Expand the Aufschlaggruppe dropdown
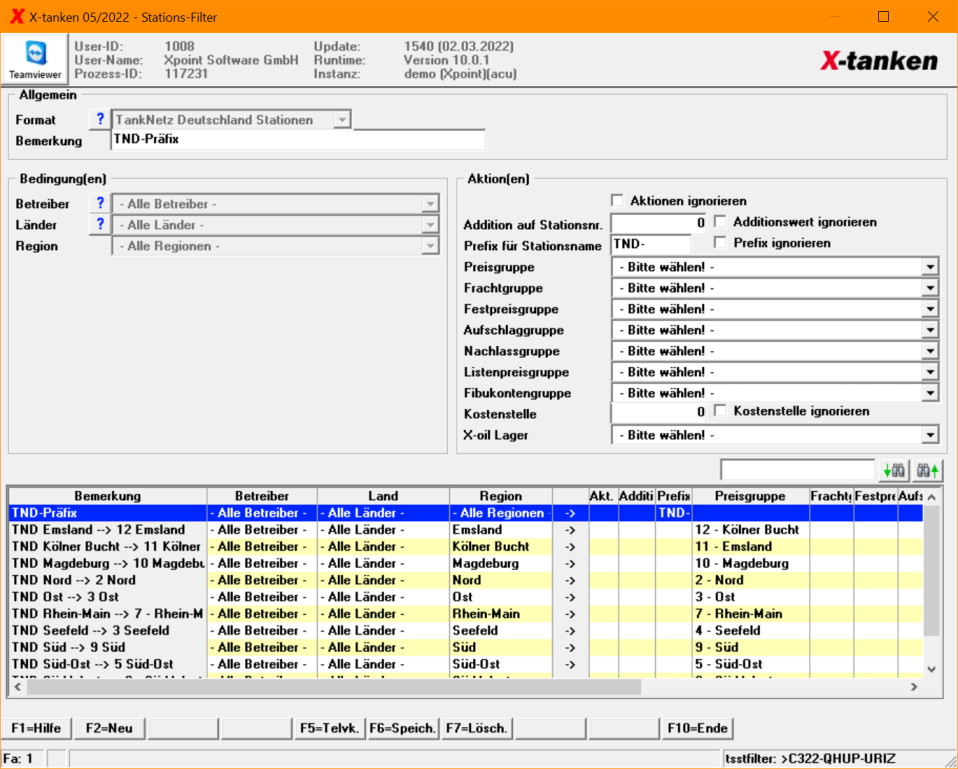 pos(930,330)
